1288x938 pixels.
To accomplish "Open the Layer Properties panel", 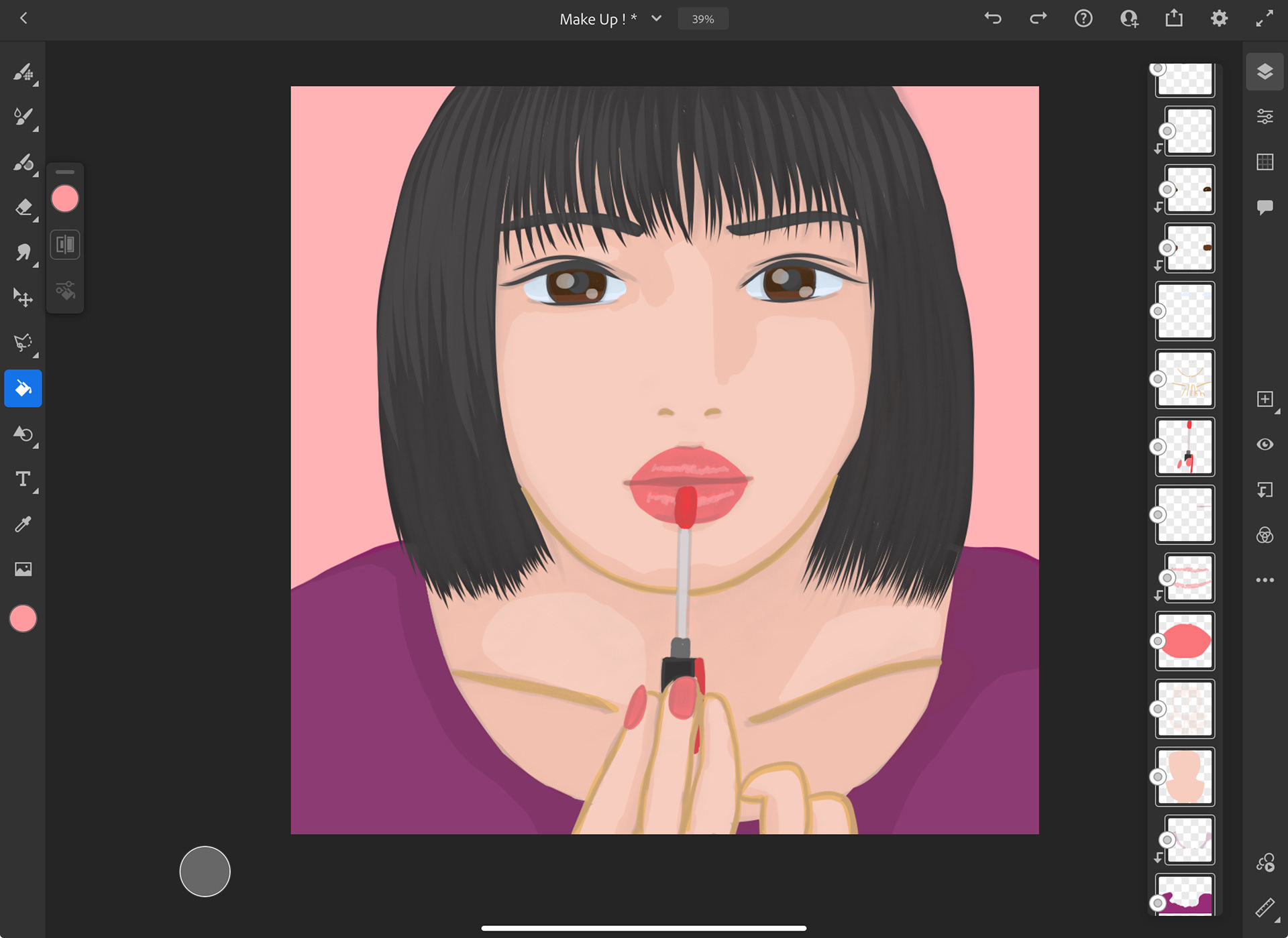I will [x=1265, y=117].
